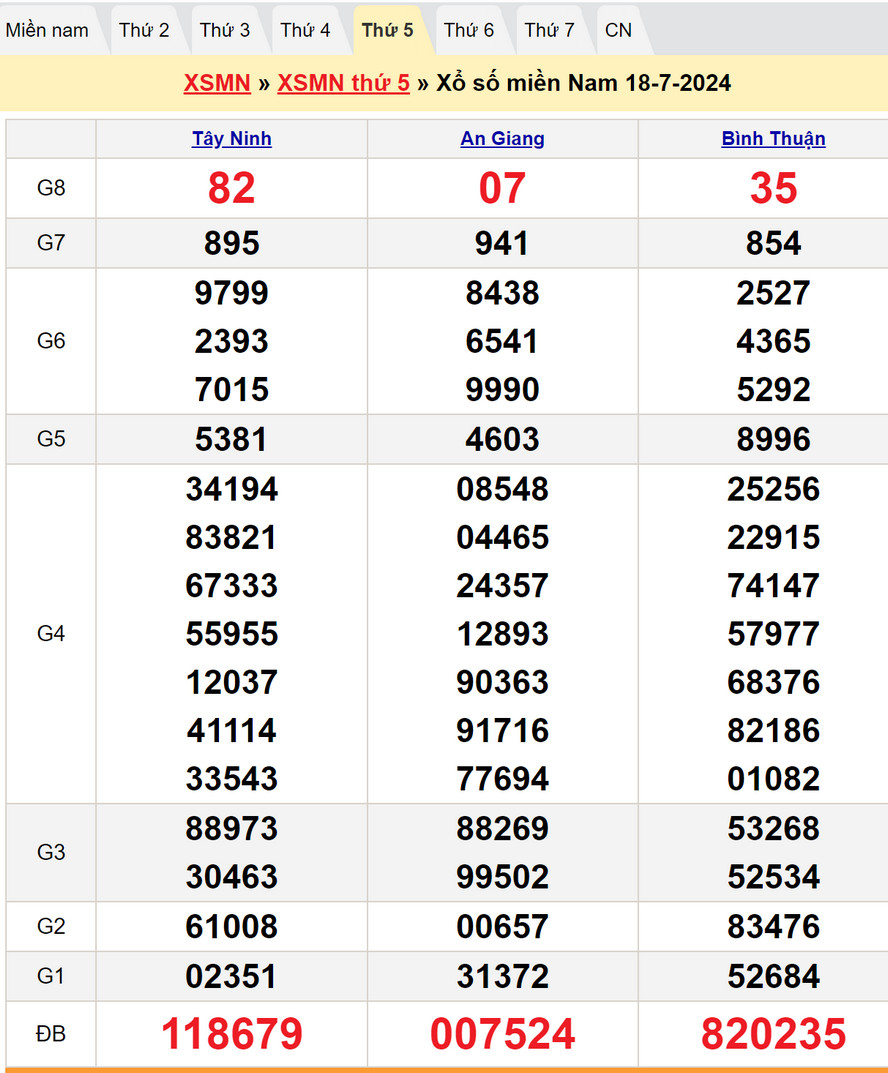Follow the XSMN breadcrumb link

click(x=217, y=83)
